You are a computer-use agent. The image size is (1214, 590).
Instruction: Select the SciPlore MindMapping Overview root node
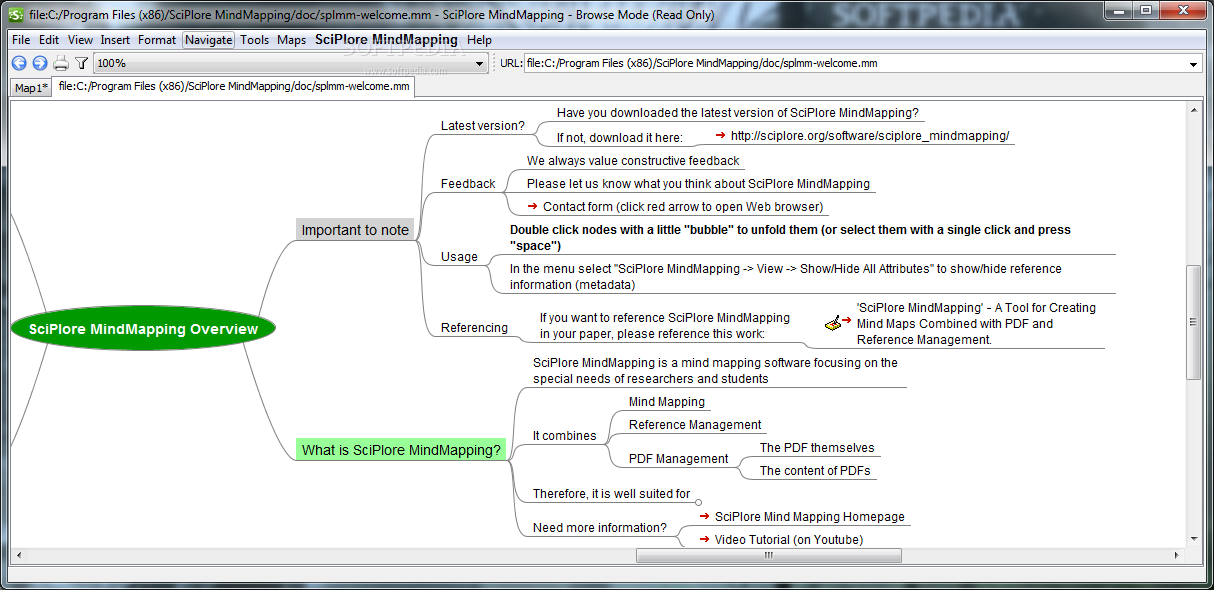pyautogui.click(x=143, y=329)
